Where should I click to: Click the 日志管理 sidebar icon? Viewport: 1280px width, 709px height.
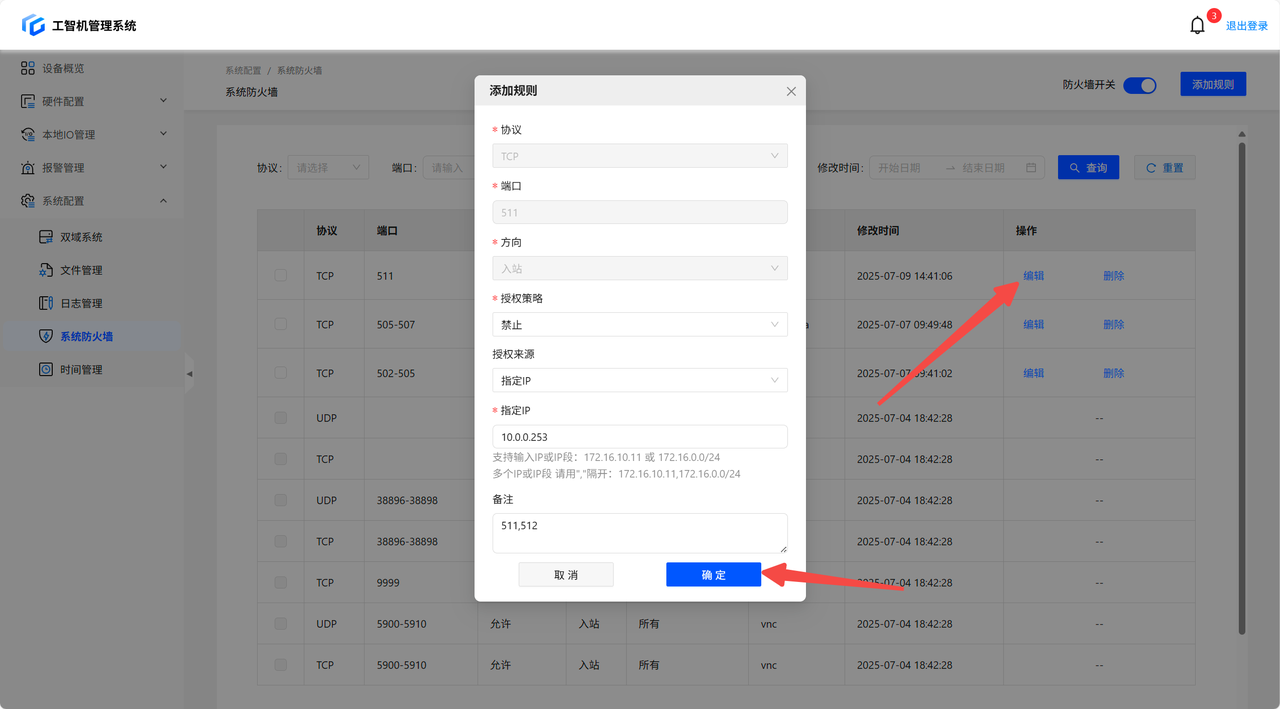[46, 303]
